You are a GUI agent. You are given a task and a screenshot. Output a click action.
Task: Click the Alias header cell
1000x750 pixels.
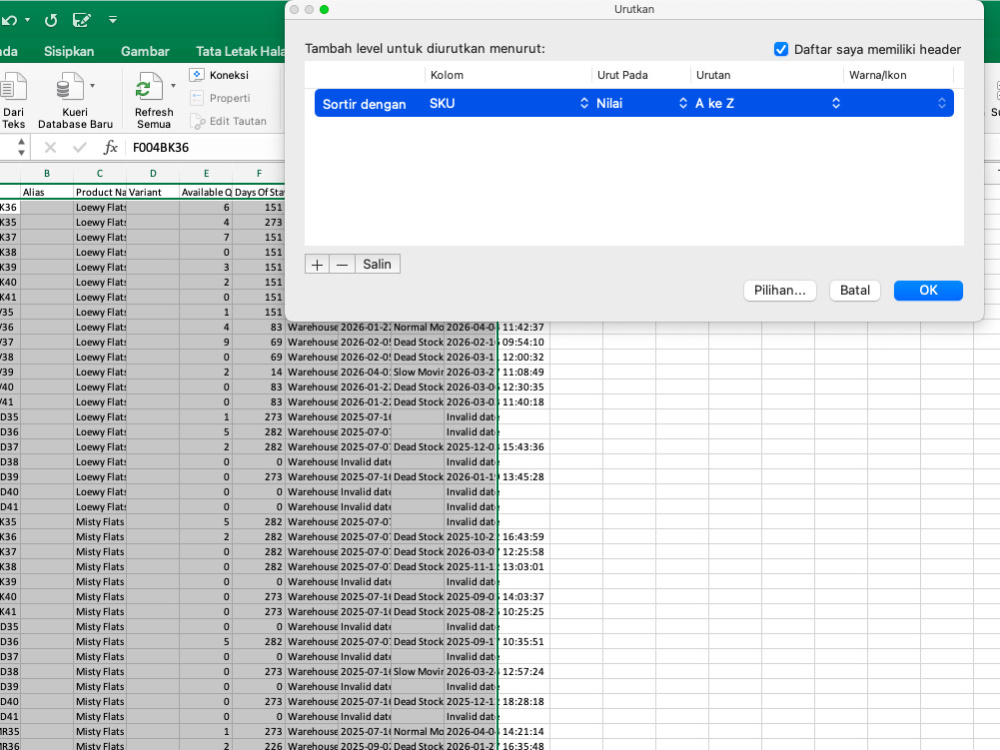tap(47, 192)
